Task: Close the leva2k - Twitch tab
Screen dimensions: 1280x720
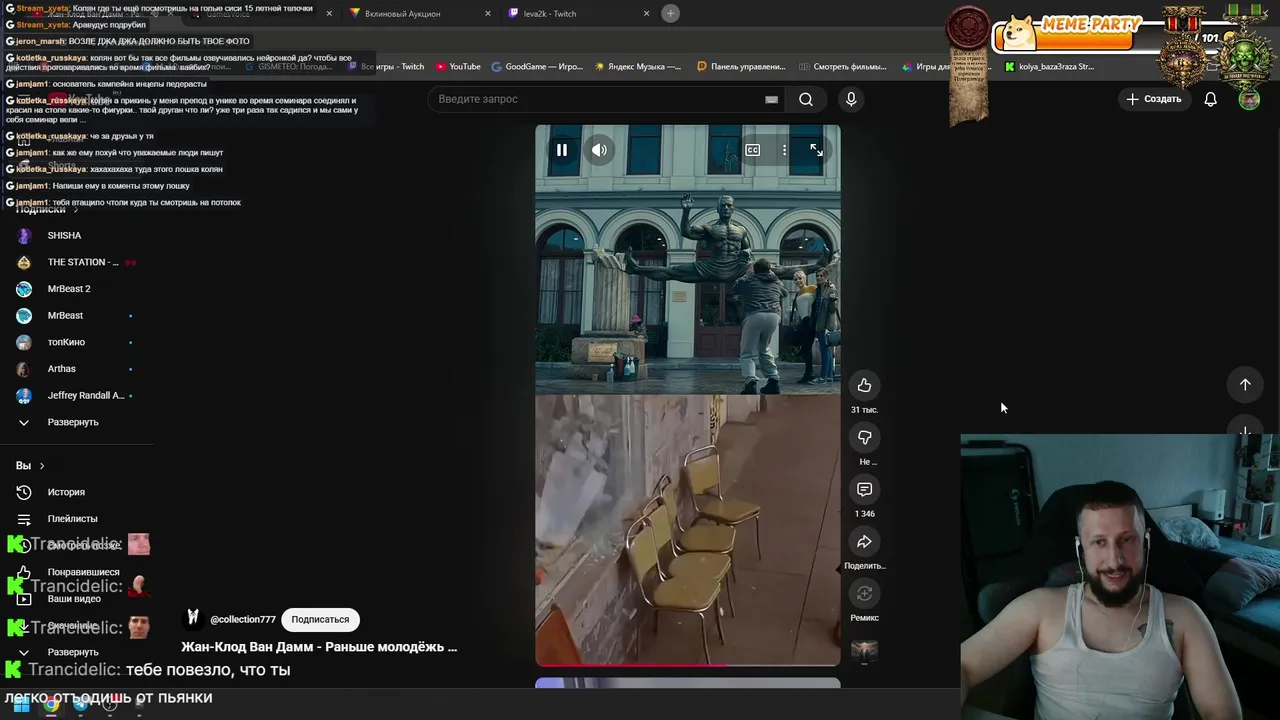Action: (x=646, y=14)
